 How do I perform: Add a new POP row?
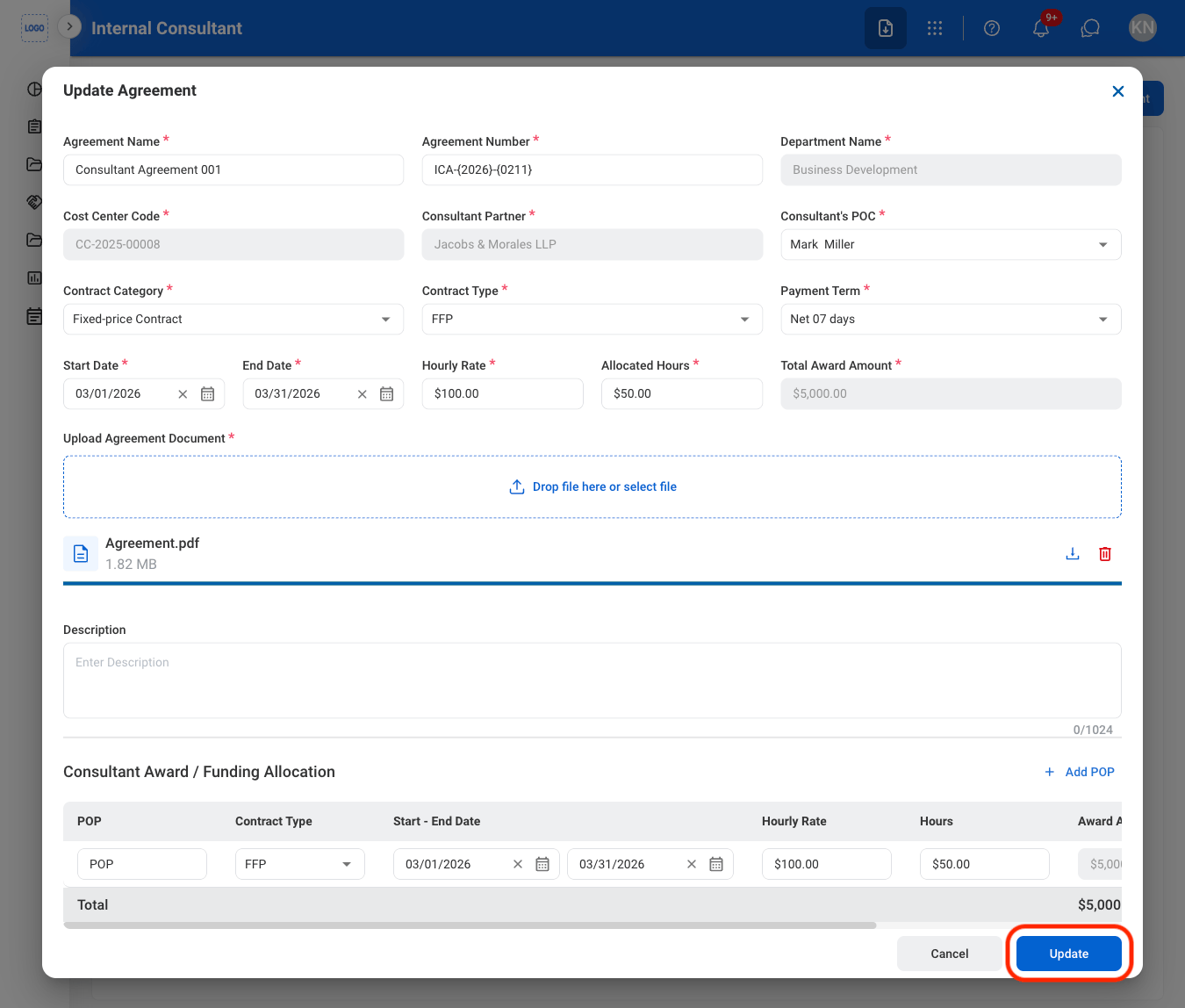point(1080,772)
